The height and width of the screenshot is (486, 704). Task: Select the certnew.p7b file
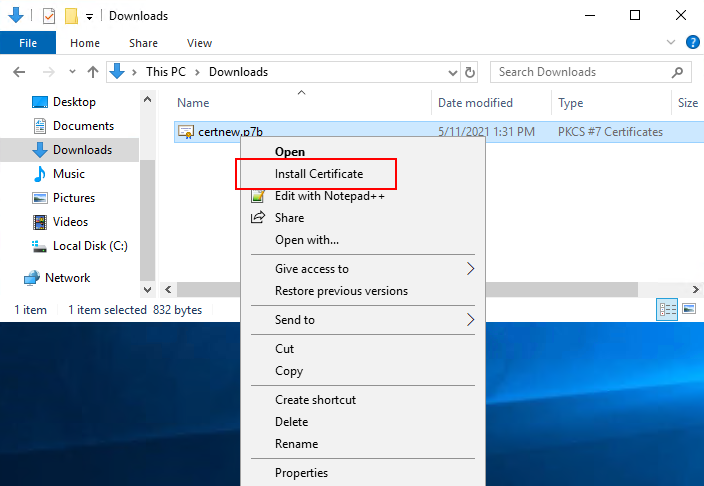[230, 132]
